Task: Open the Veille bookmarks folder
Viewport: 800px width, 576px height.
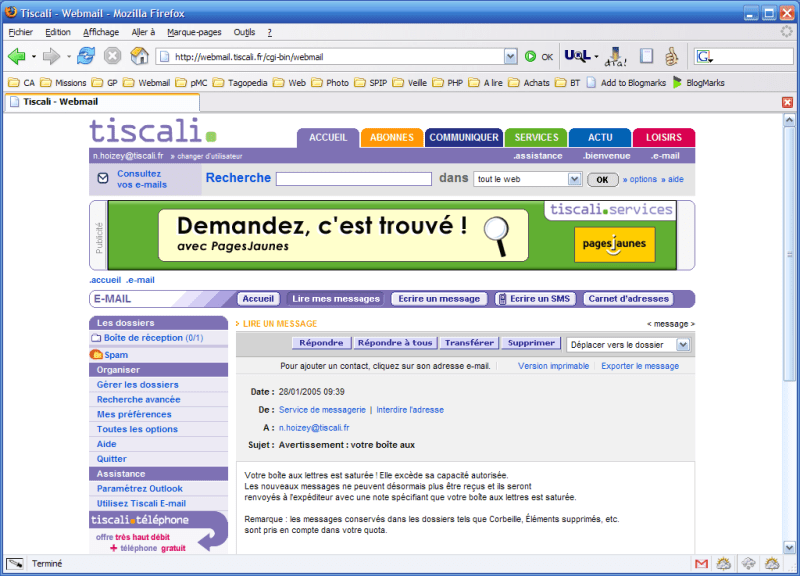Action: [x=410, y=83]
